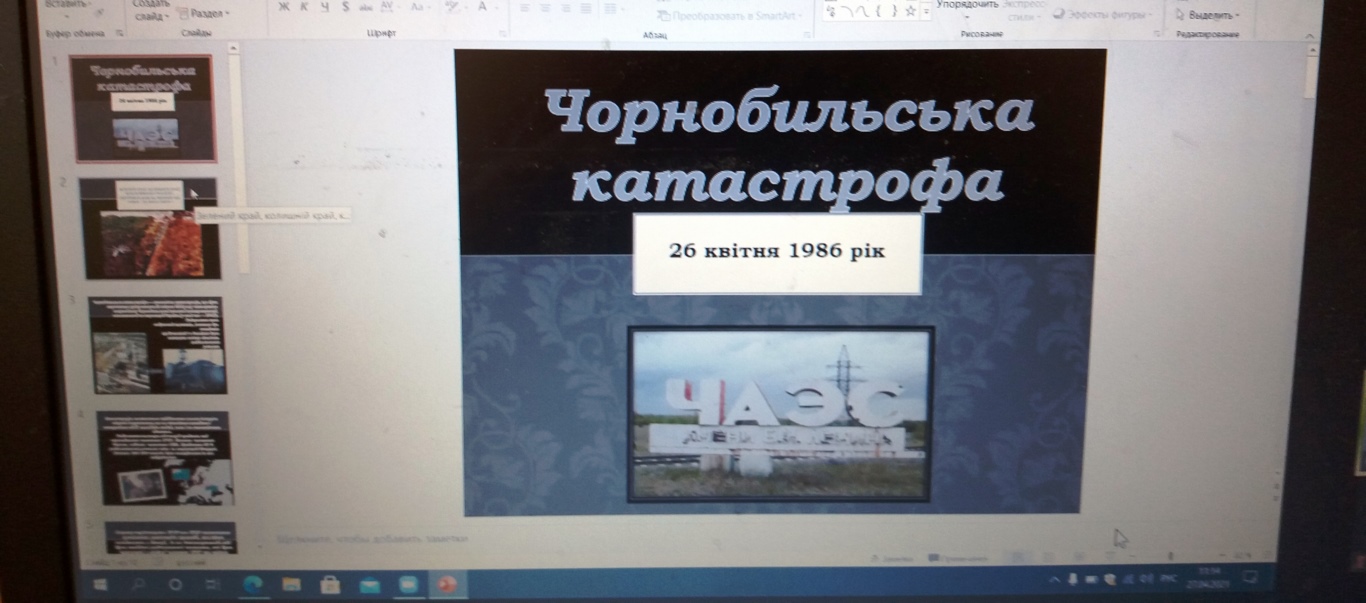Click the text box 26 квітня 1986 рік
This screenshot has height=603, width=1366.
tap(777, 253)
